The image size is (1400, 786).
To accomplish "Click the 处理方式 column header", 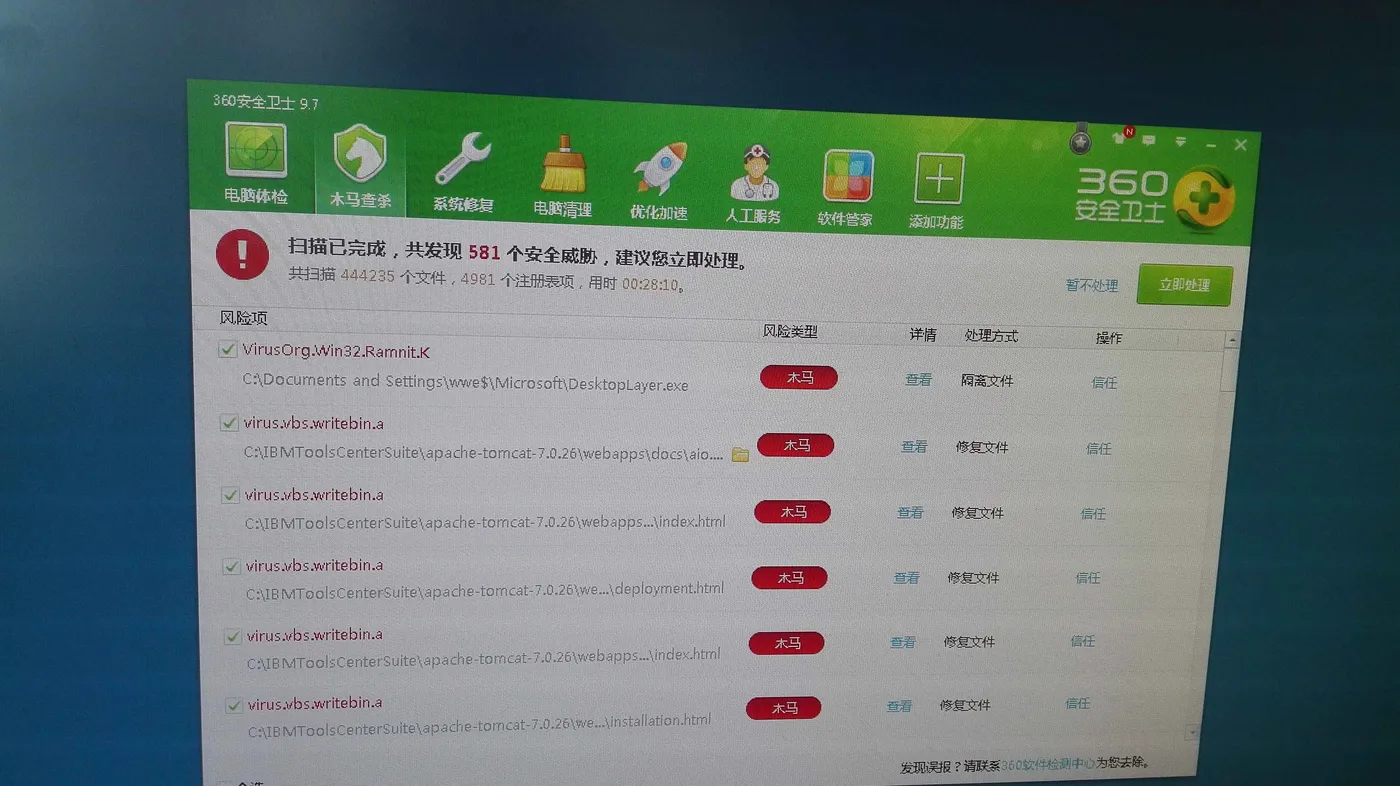I will pos(991,336).
